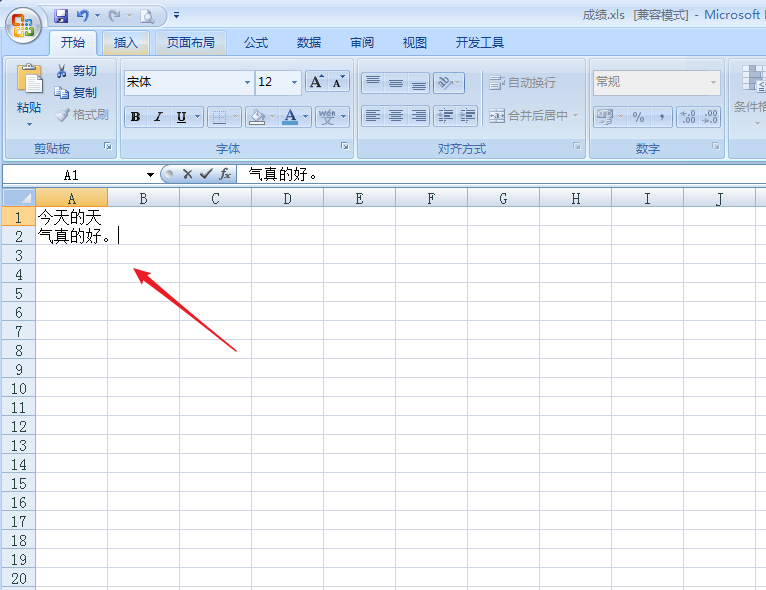The width and height of the screenshot is (766, 590).
Task: Click the Office button logo
Action: (x=23, y=25)
